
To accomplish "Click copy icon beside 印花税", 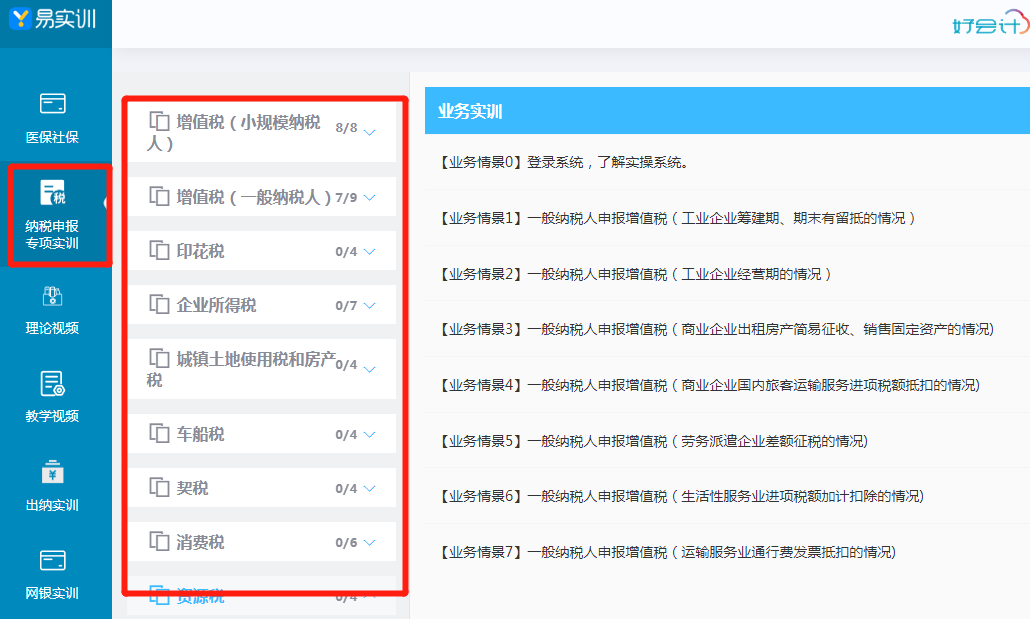I will click(159, 250).
